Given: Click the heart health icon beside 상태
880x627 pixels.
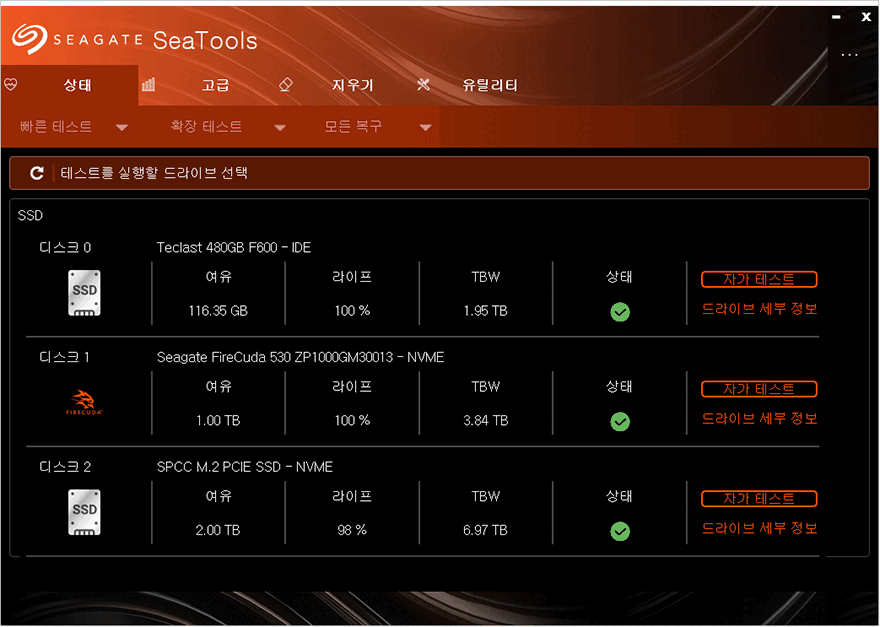Looking at the screenshot, I should pyautogui.click(x=11, y=85).
